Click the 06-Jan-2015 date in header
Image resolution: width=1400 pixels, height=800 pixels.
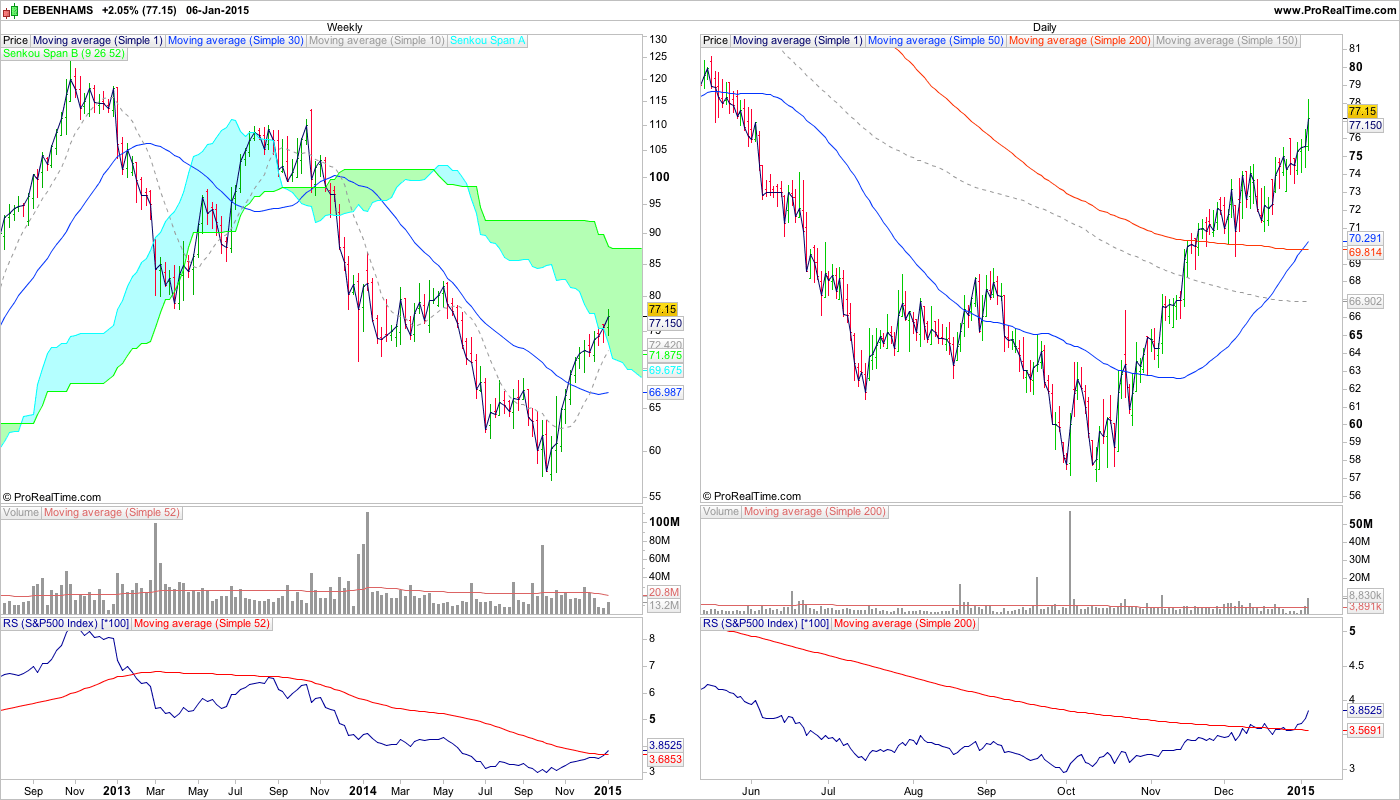coord(216,10)
